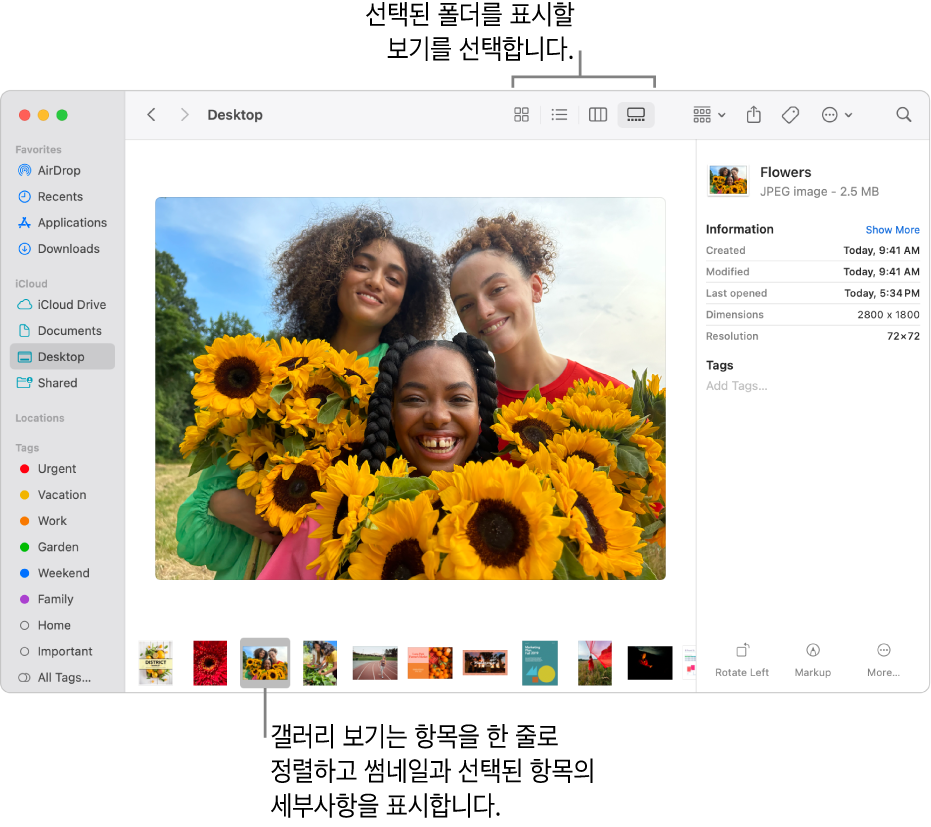931x827 pixels.
Task: Click Show More in Information
Action: pos(892,230)
